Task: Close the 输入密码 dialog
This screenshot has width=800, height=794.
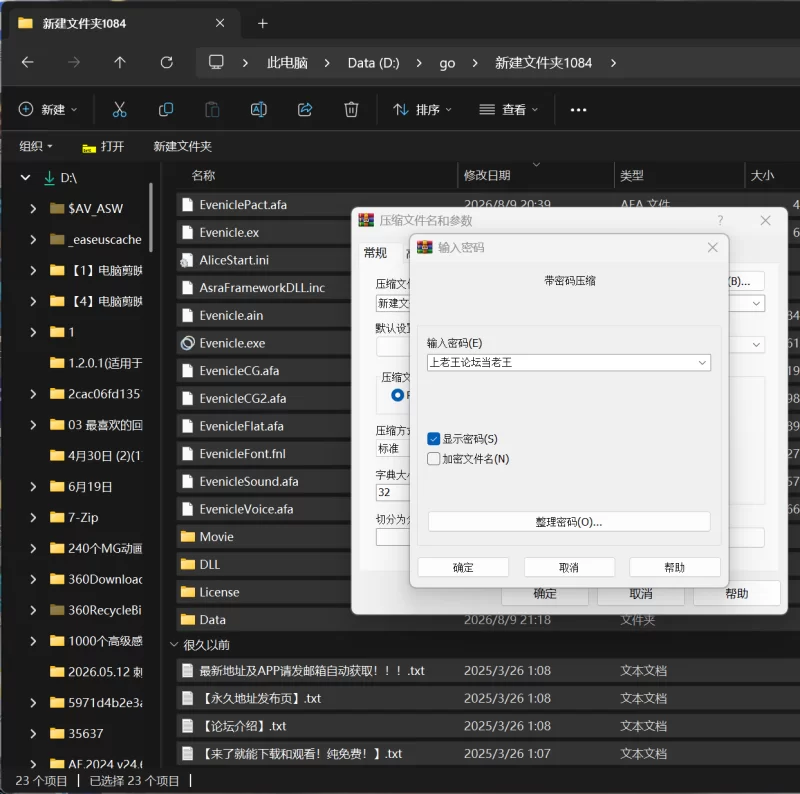Action: coord(713,247)
